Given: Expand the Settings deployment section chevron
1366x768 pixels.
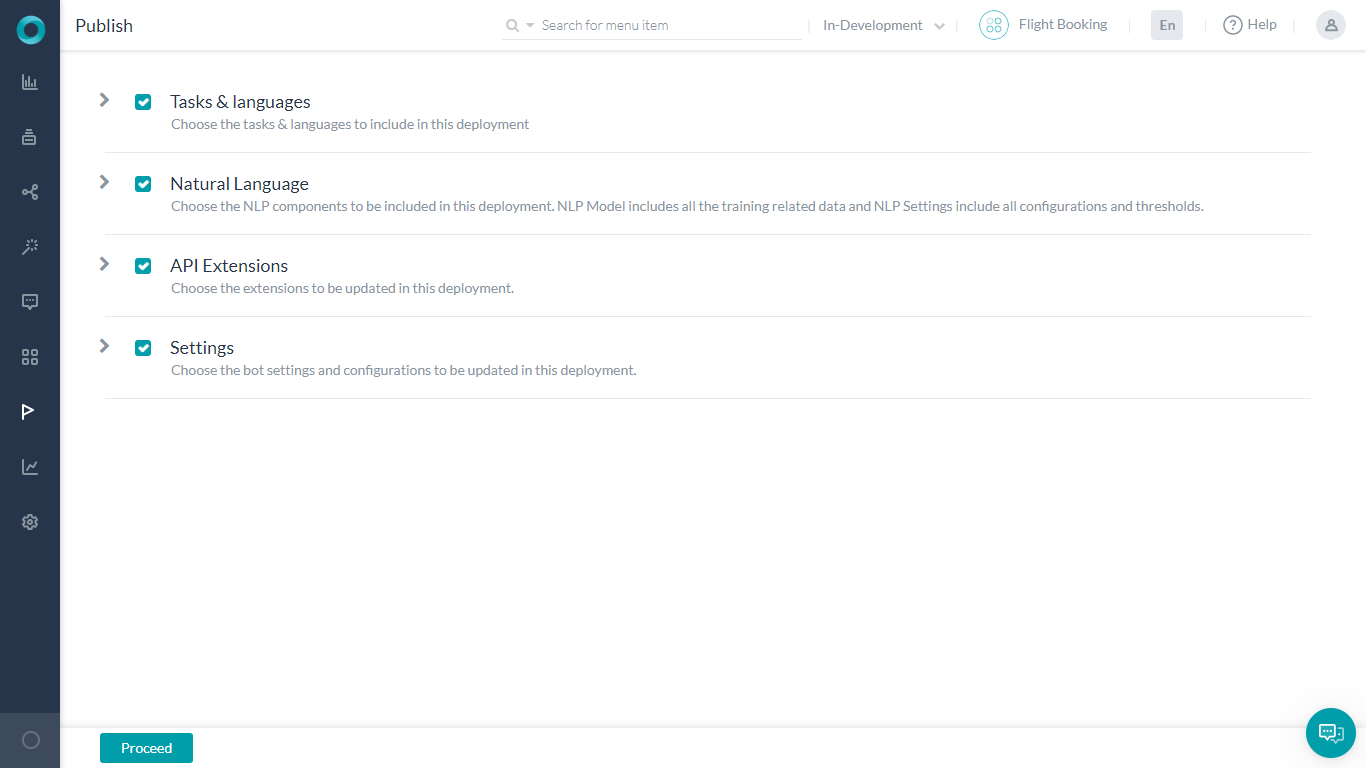Looking at the screenshot, I should 103,347.
